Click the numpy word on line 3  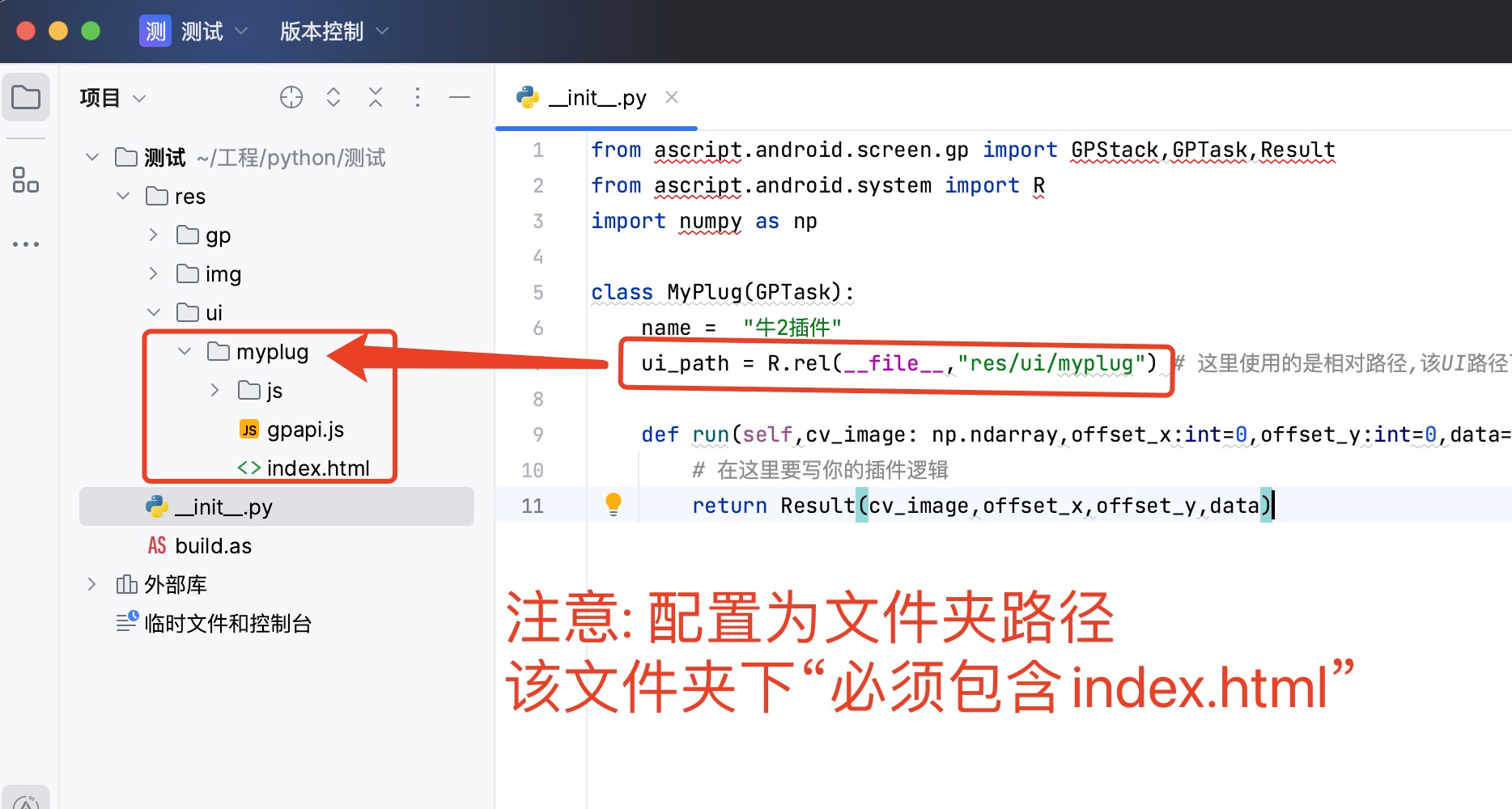[x=710, y=222]
